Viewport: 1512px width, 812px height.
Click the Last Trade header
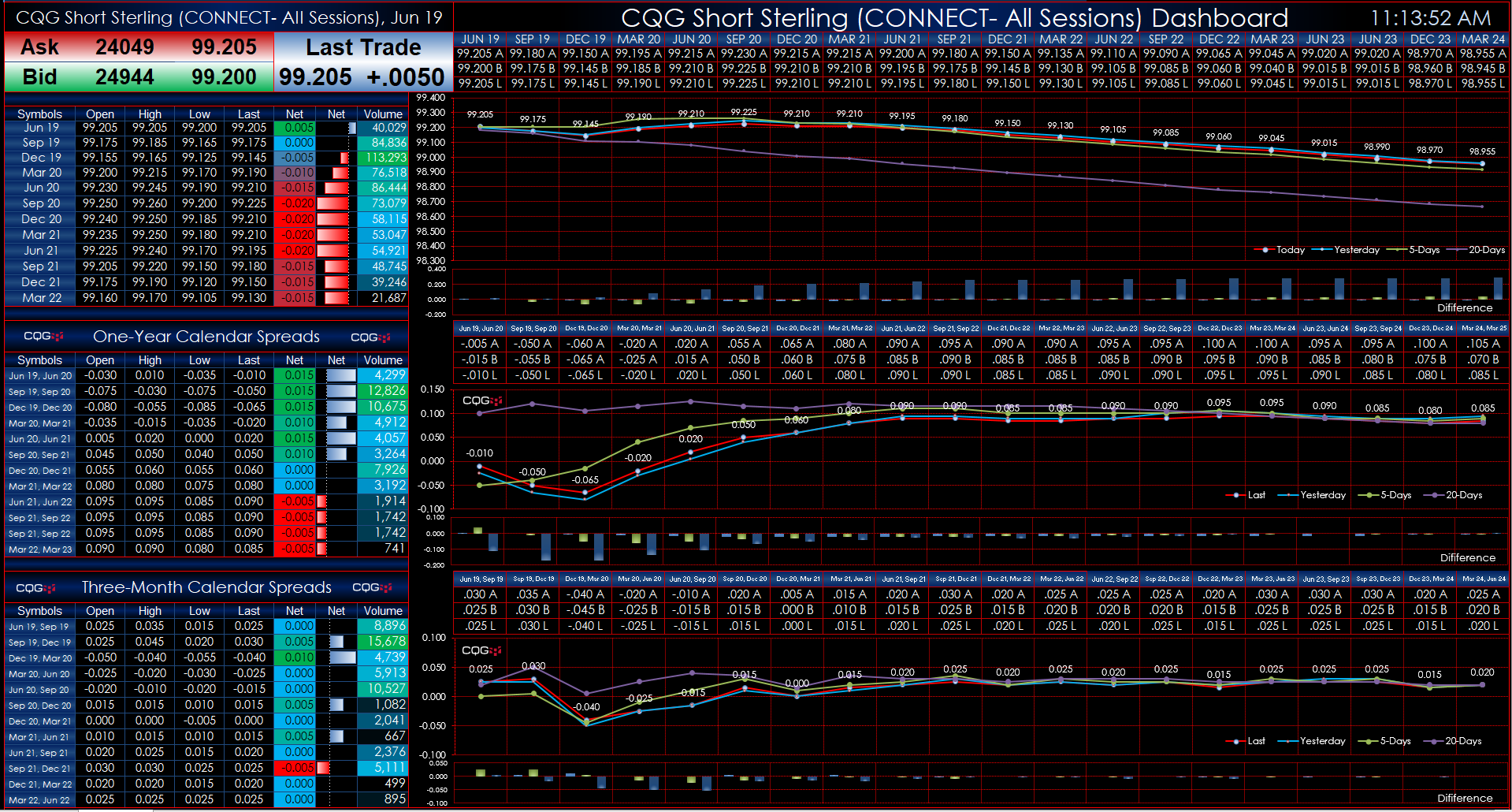coord(363,47)
